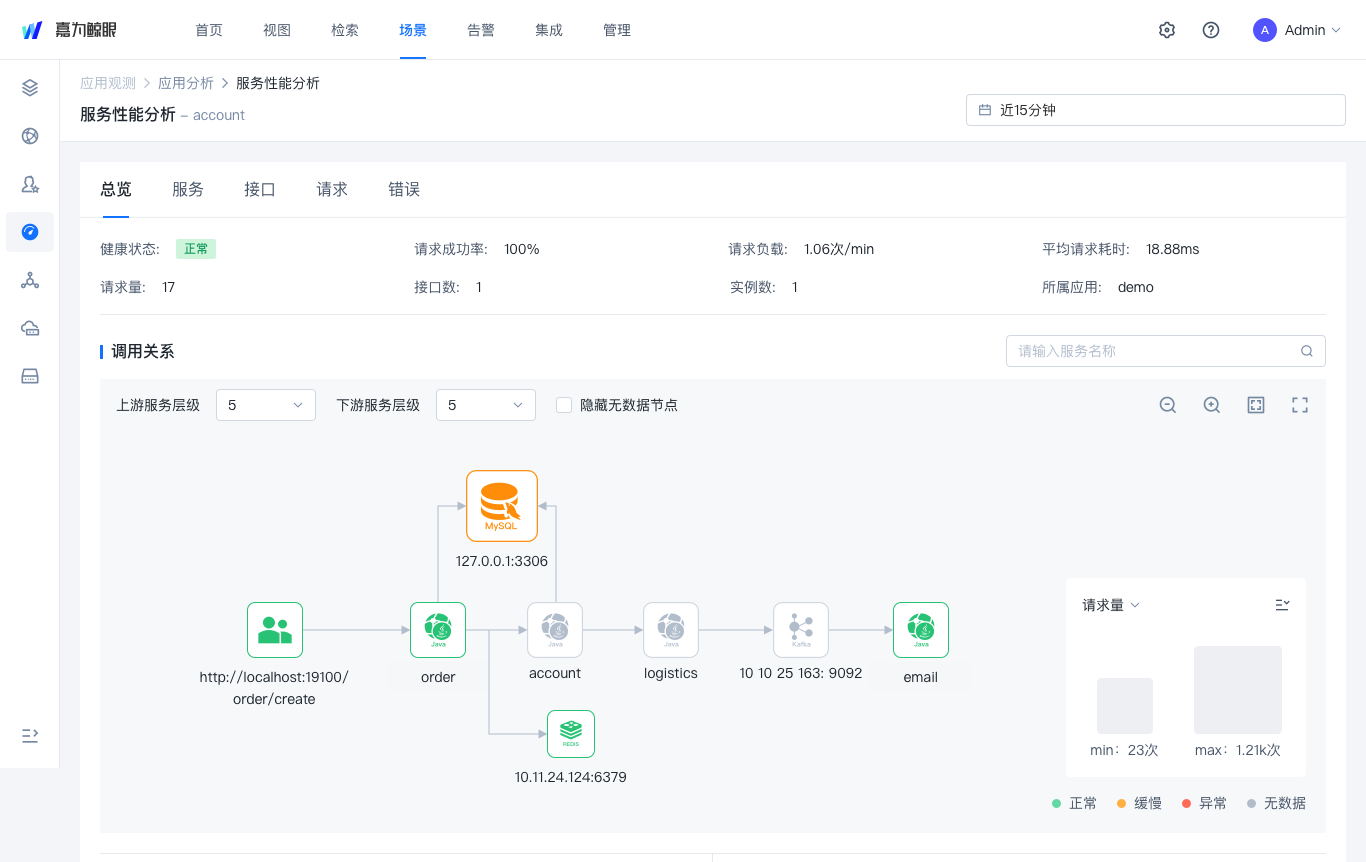1366x862 pixels.
Task: Toggle the 异常 legend item
Action: pyautogui.click(x=1204, y=803)
